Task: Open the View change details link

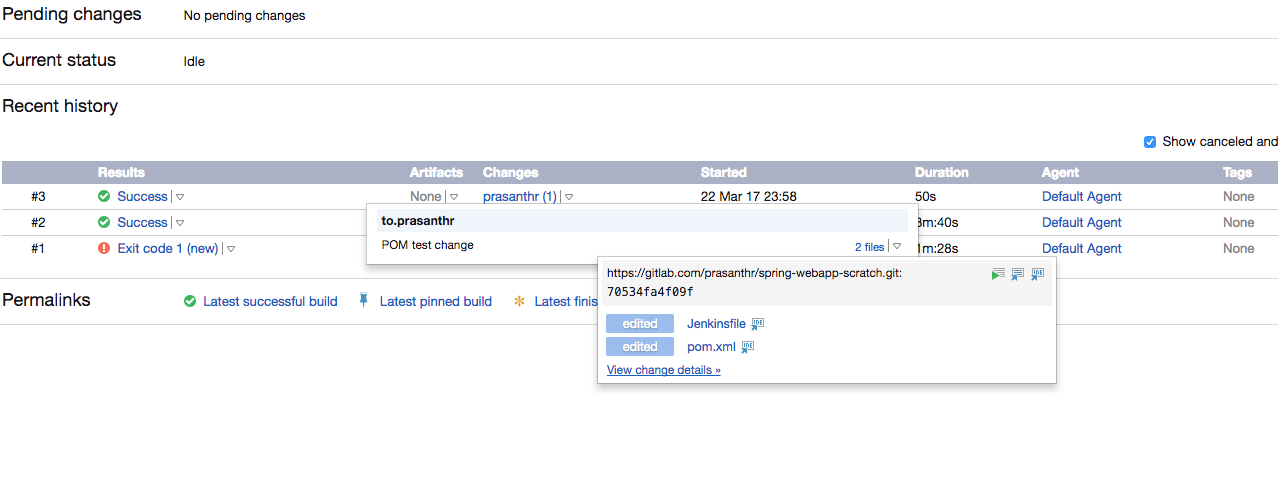Action: click(x=664, y=370)
